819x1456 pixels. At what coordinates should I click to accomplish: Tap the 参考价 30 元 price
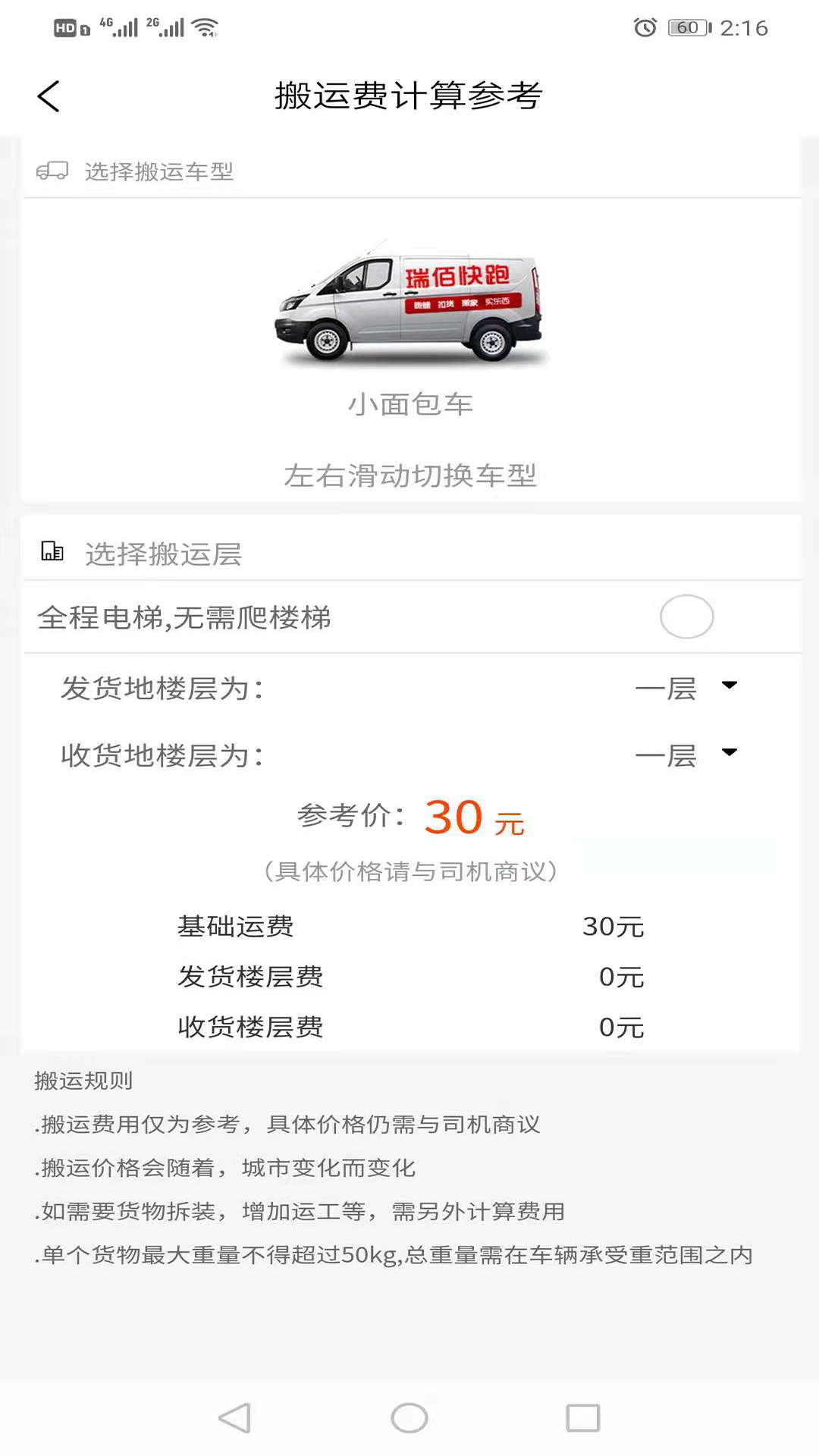tap(453, 817)
